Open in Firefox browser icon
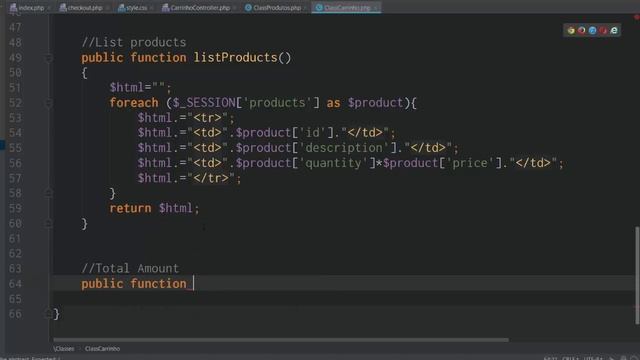 [582, 30]
